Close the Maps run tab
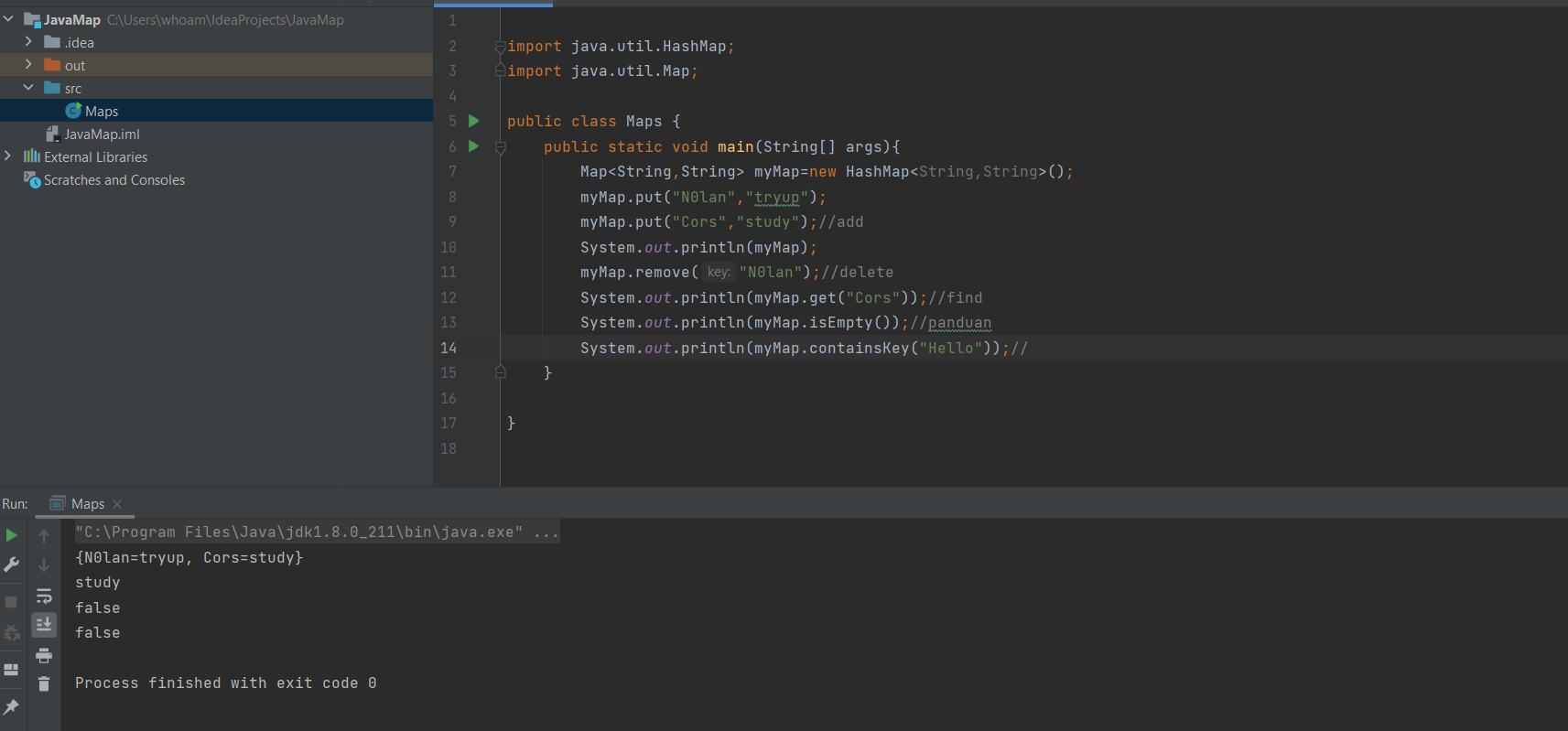This screenshot has height=731, width=1568. pos(117,504)
